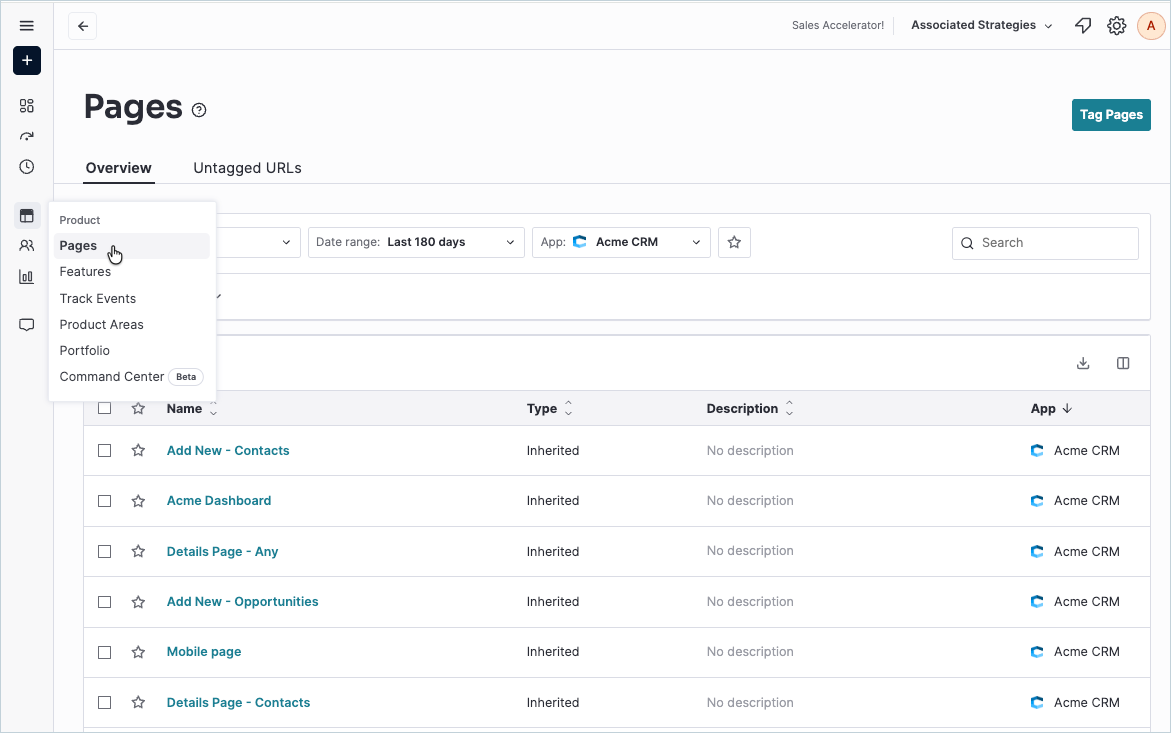
Task: Star the Details Page - Contacts row
Action: (138, 702)
